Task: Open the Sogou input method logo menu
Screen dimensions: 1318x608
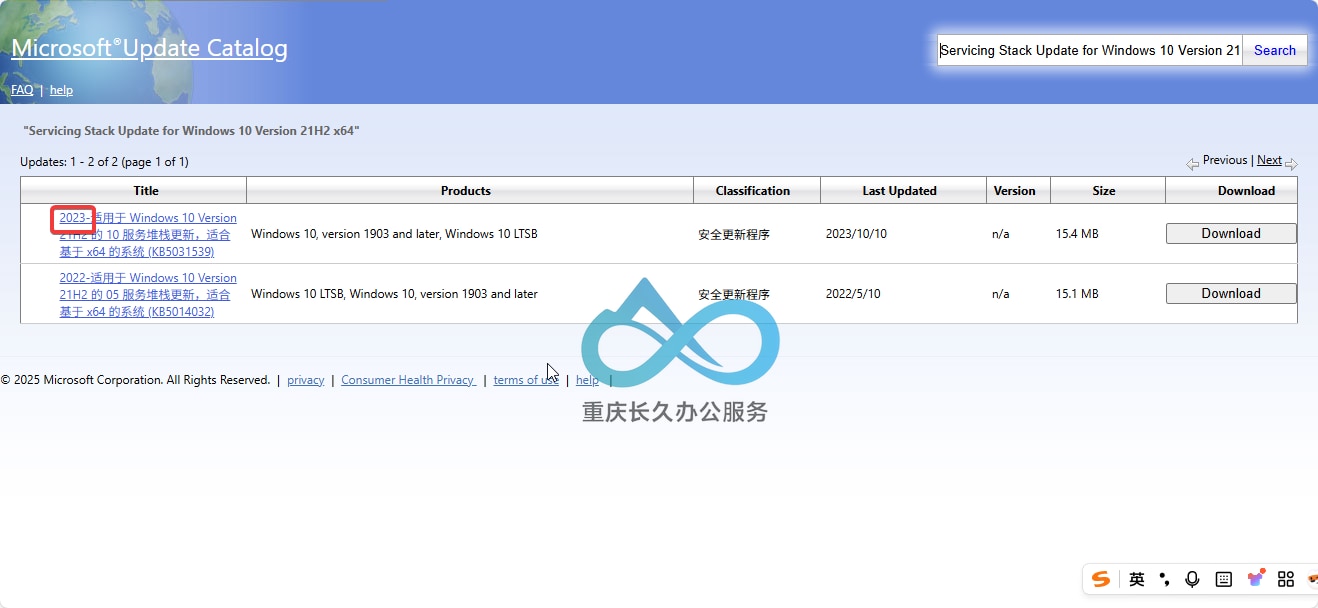Action: 1101,579
